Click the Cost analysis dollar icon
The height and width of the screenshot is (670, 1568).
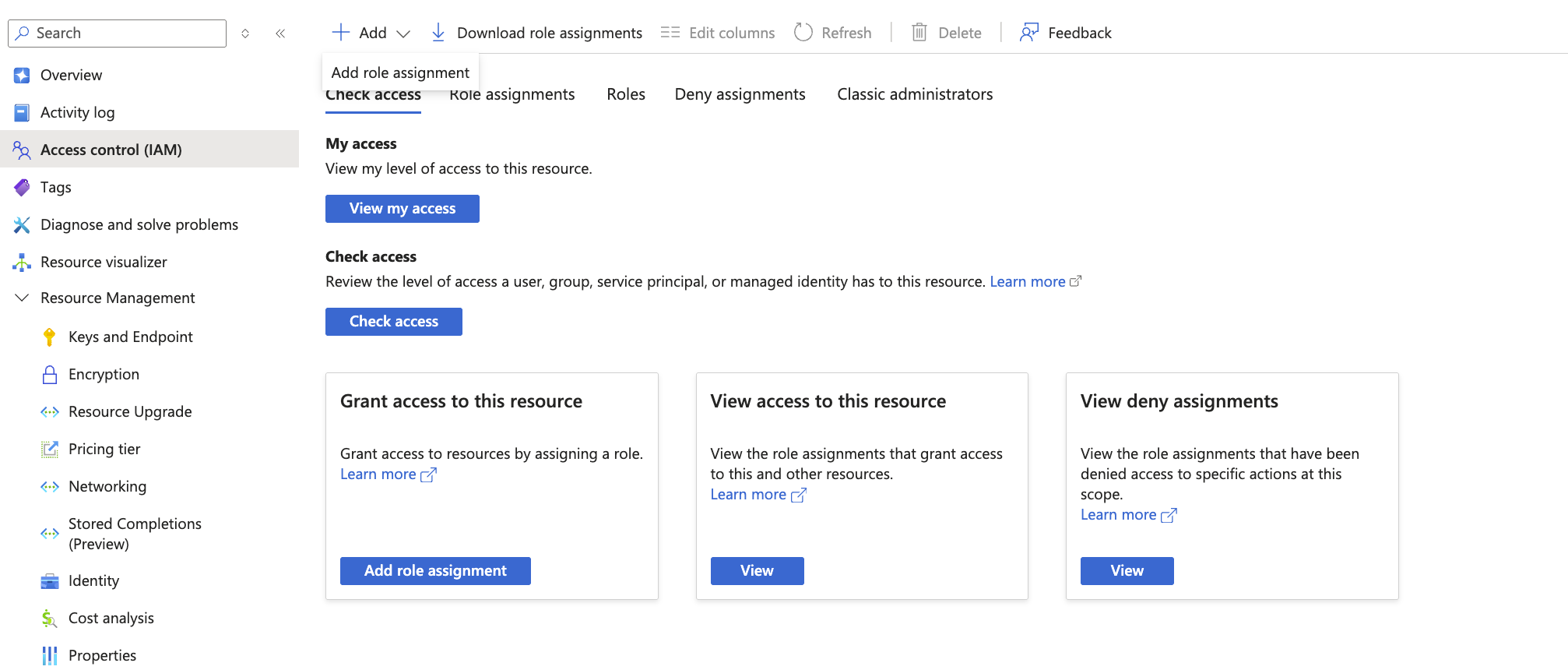(50, 619)
